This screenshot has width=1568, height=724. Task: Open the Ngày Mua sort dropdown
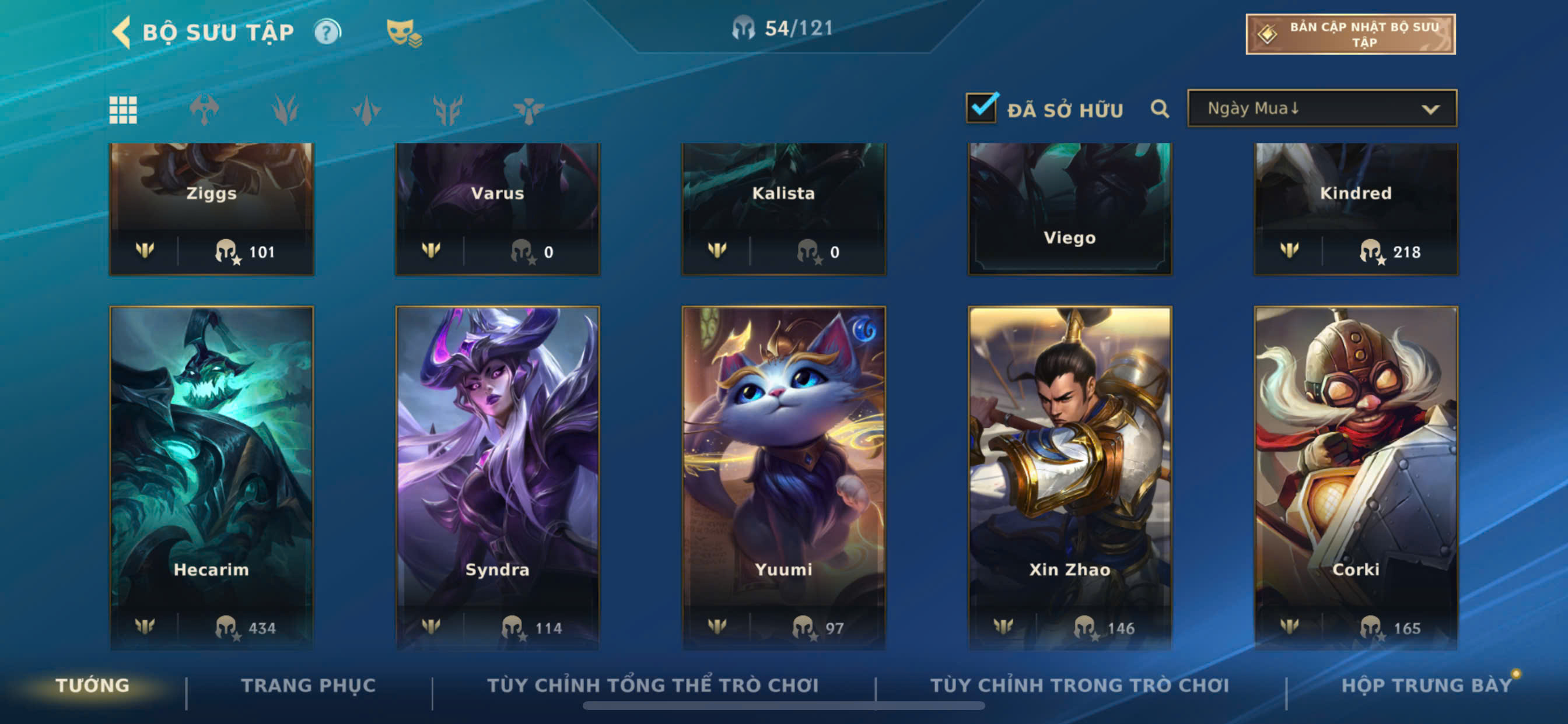tap(1322, 108)
